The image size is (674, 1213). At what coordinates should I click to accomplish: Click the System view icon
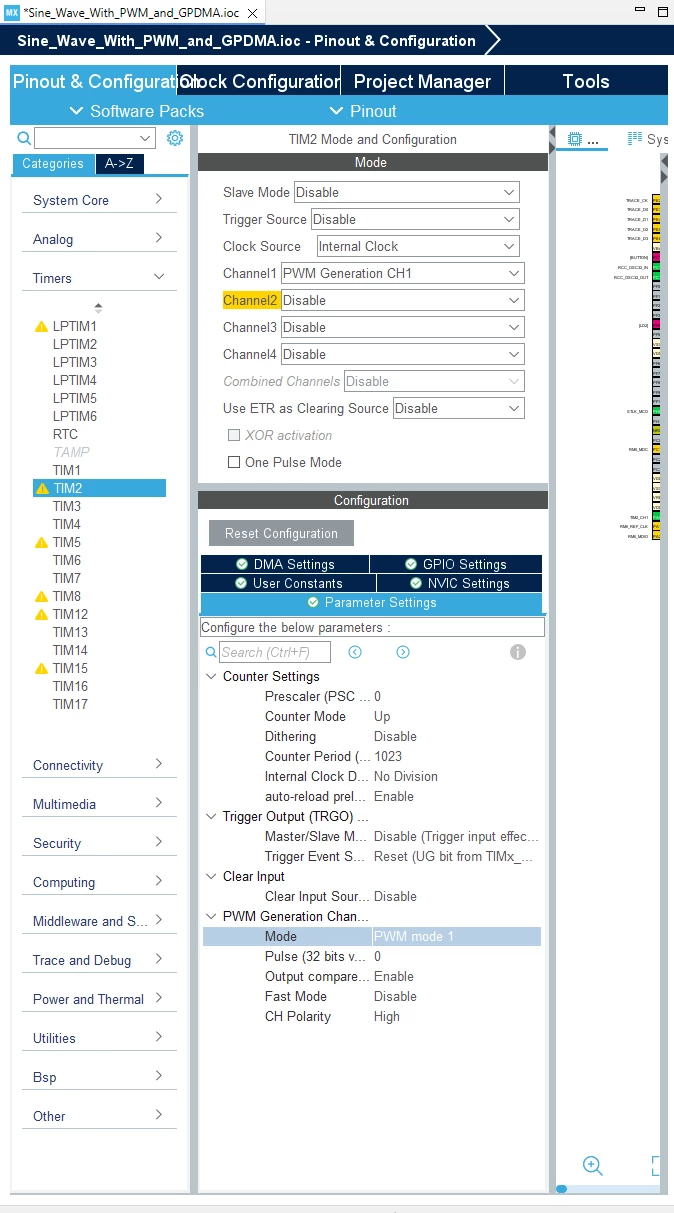pos(635,139)
